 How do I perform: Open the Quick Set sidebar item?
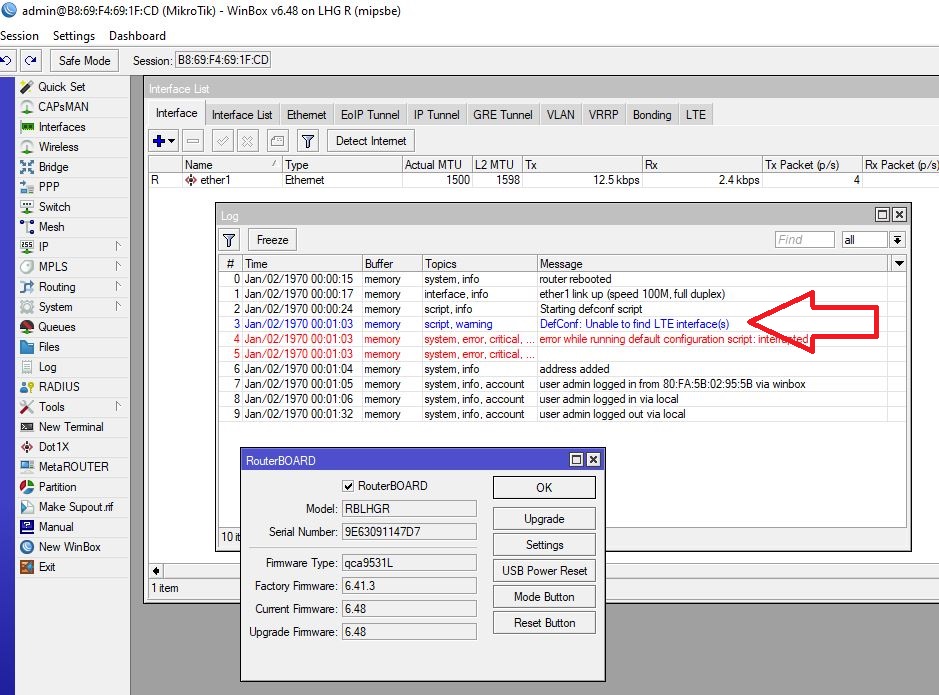click(x=60, y=87)
